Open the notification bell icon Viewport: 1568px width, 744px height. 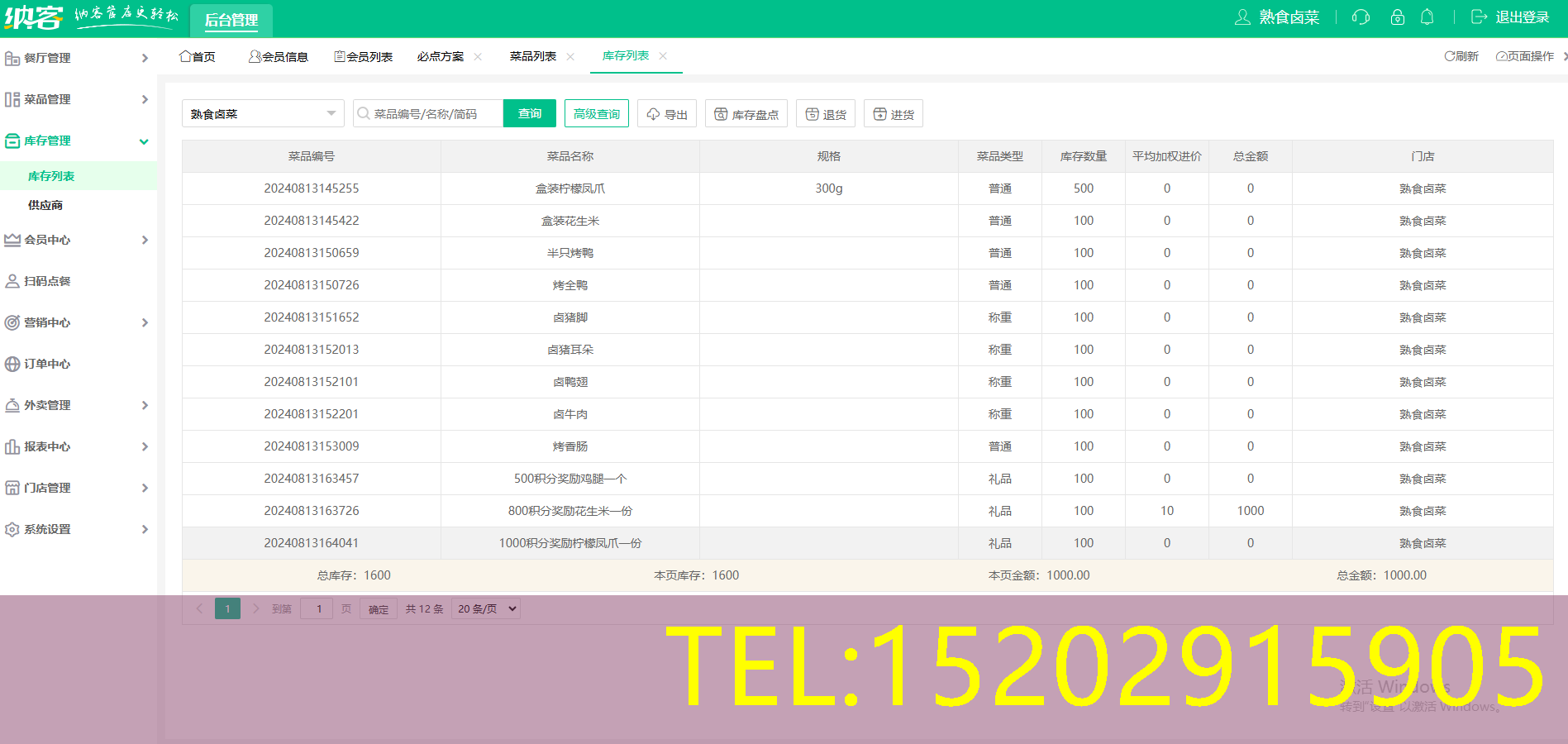[1427, 17]
